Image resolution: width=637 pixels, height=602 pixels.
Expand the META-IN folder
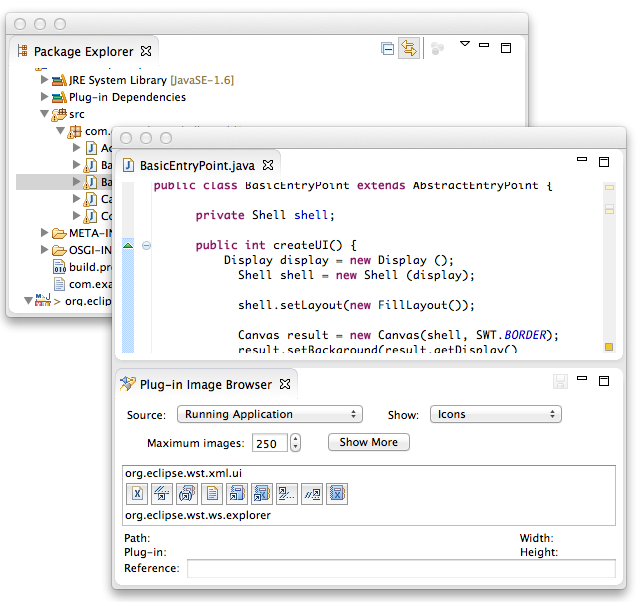(44, 232)
